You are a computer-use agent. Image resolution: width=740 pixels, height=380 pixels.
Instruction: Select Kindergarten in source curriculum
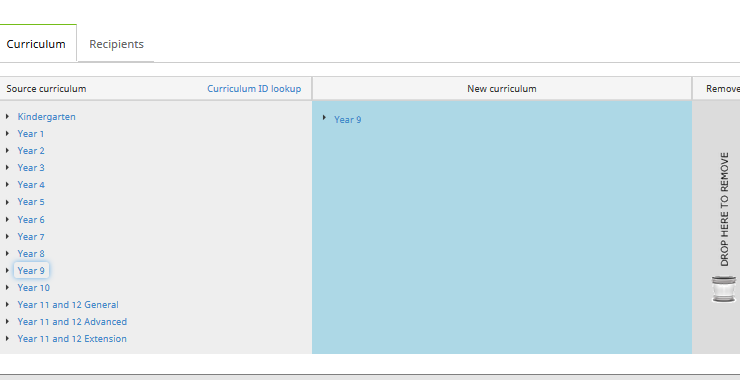pos(46,117)
